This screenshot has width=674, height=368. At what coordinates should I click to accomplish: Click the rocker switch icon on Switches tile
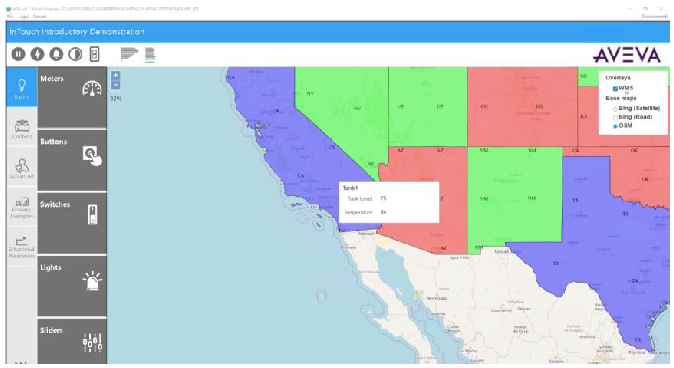[x=92, y=215]
